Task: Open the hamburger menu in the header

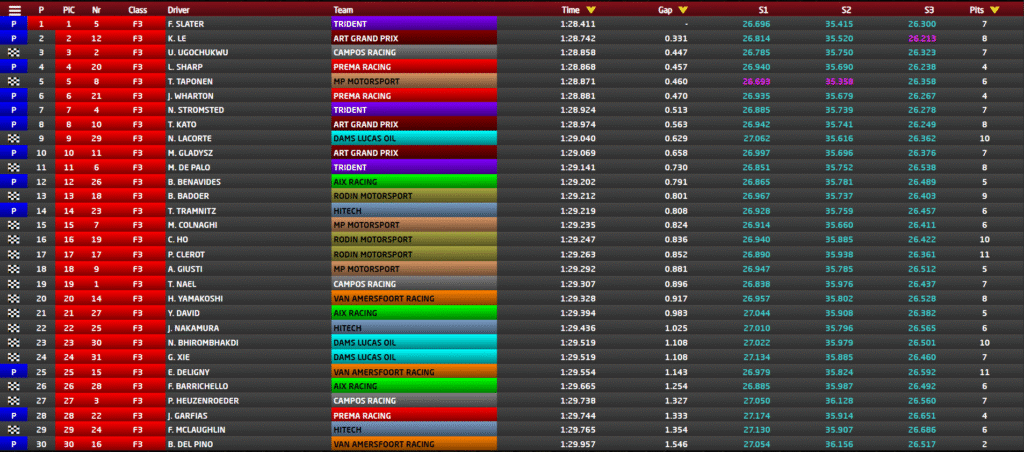Action: [14, 9]
